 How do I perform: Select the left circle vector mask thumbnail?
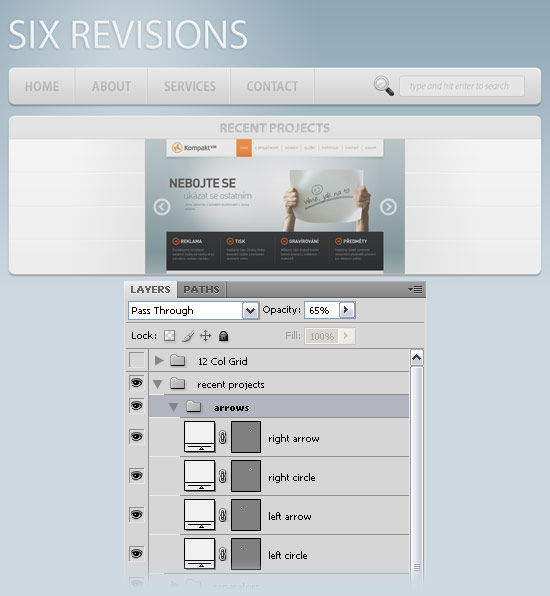[246, 554]
